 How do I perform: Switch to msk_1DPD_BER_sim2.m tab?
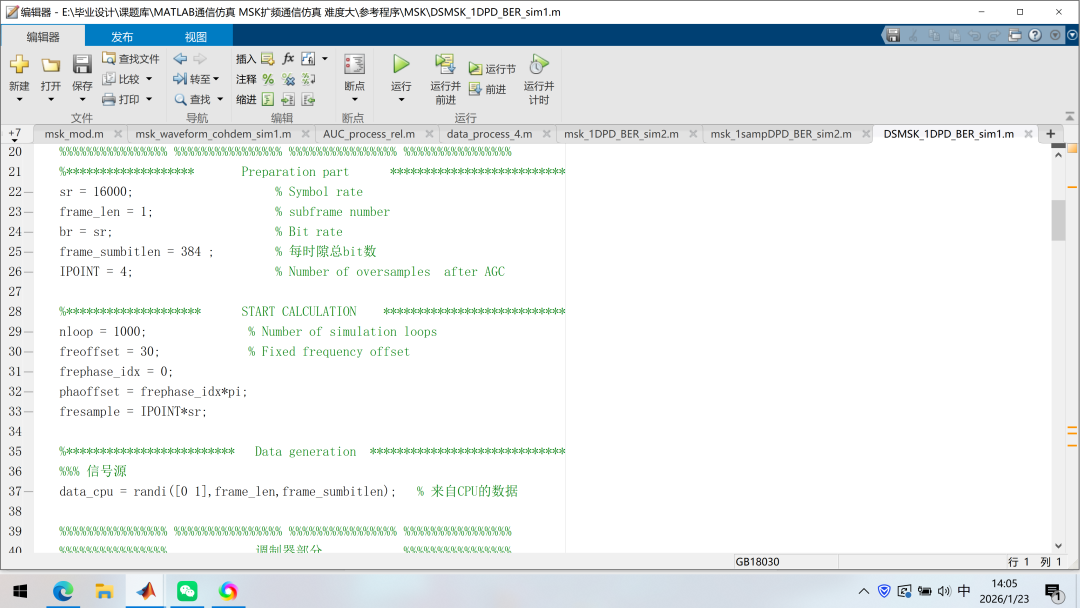[x=621, y=134]
